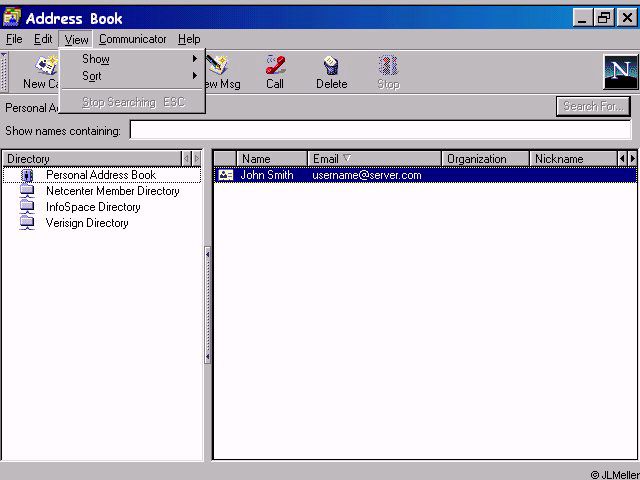Minimize the Address Book window
This screenshot has height=480, width=640.
click(583, 18)
